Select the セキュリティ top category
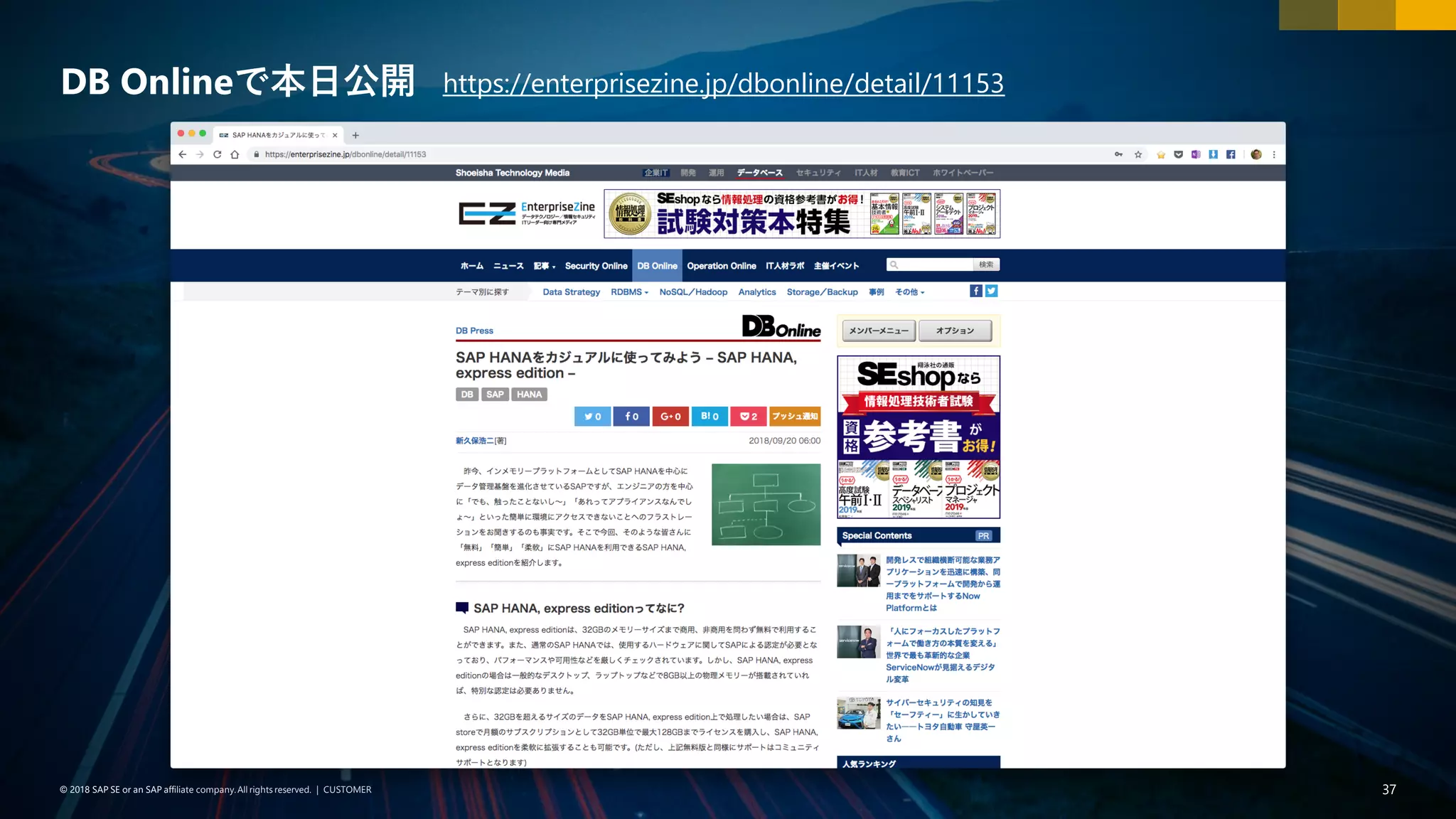1456x819 pixels. (x=818, y=173)
